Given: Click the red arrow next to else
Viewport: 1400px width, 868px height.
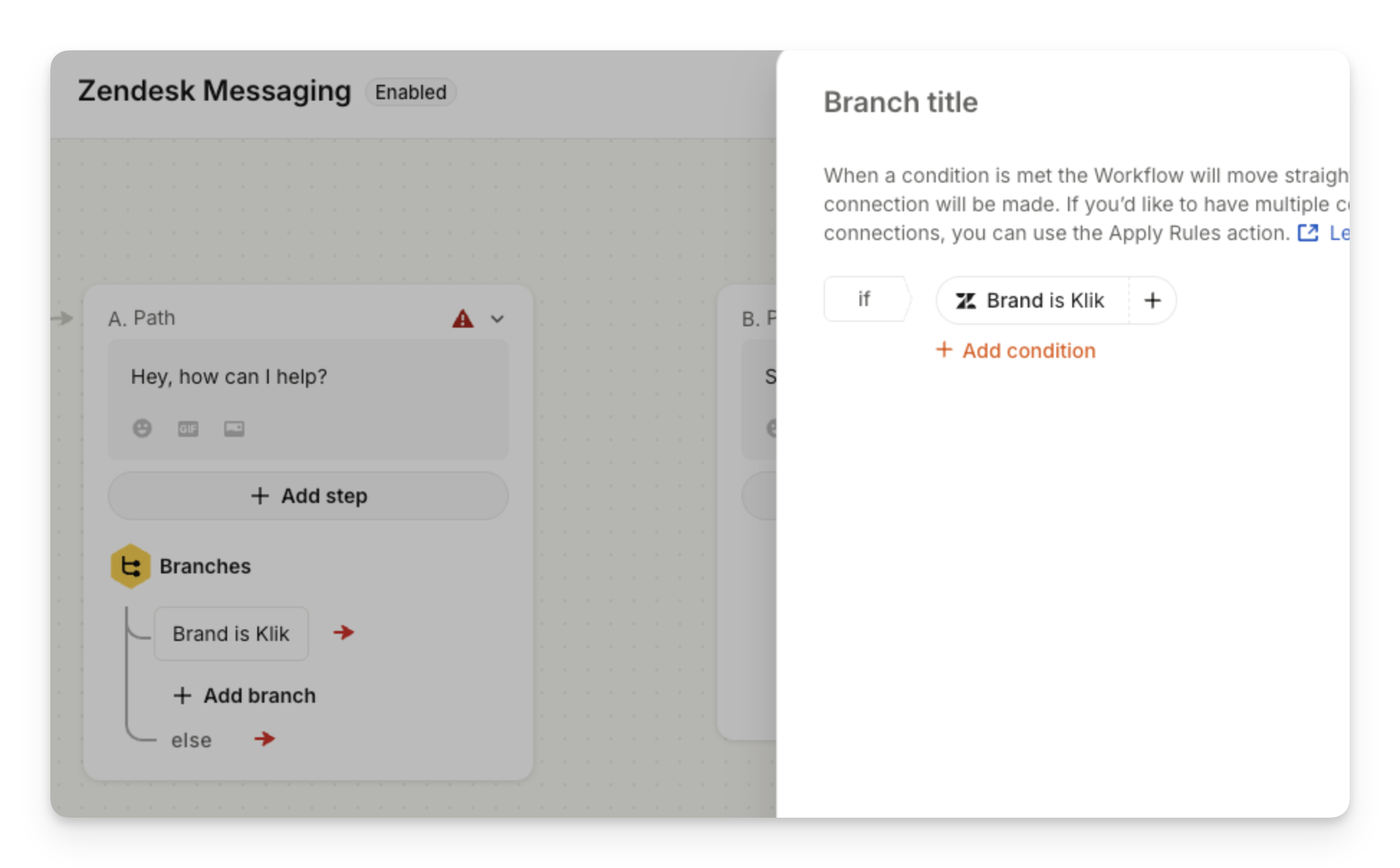Looking at the screenshot, I should coord(264,739).
